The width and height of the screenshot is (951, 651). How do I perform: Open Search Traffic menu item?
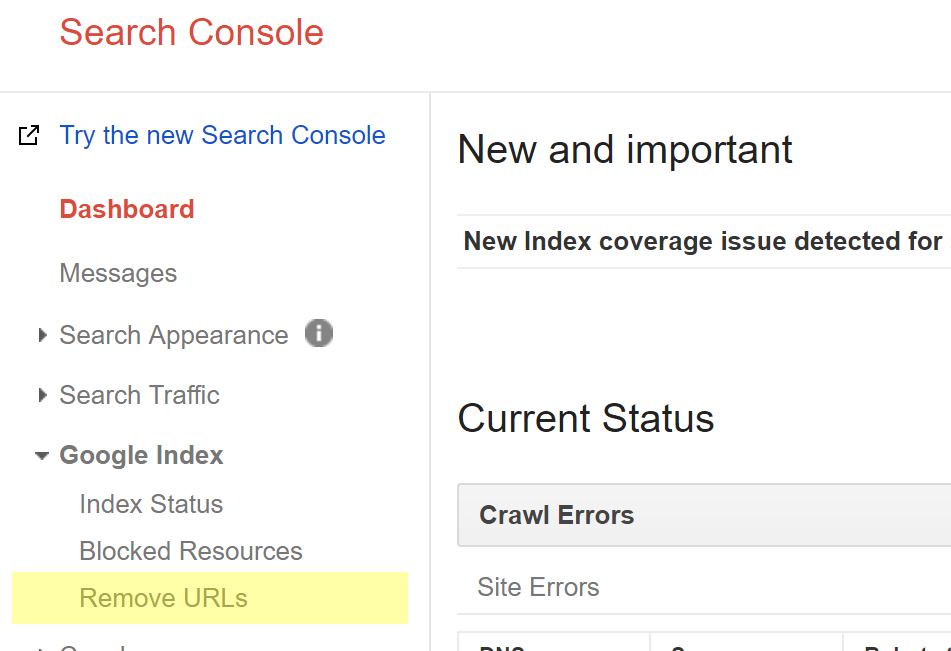pyautogui.click(x=139, y=395)
